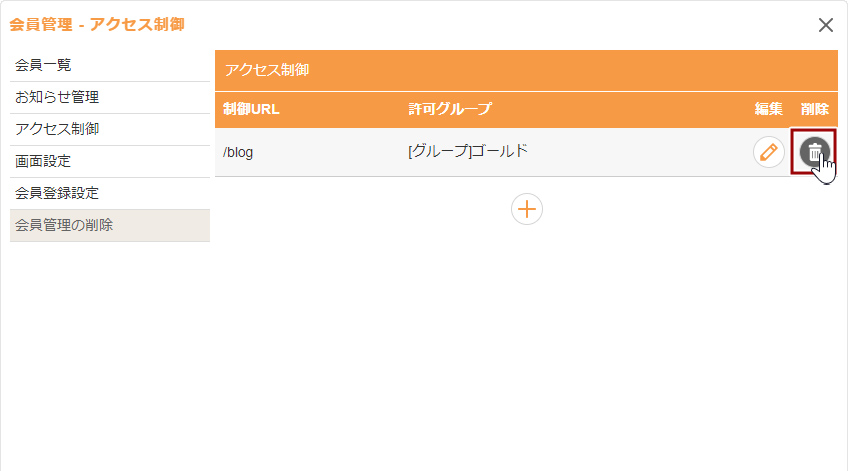
Task: Choose 会員管理の削除 in the sidebar
Action: [110, 225]
